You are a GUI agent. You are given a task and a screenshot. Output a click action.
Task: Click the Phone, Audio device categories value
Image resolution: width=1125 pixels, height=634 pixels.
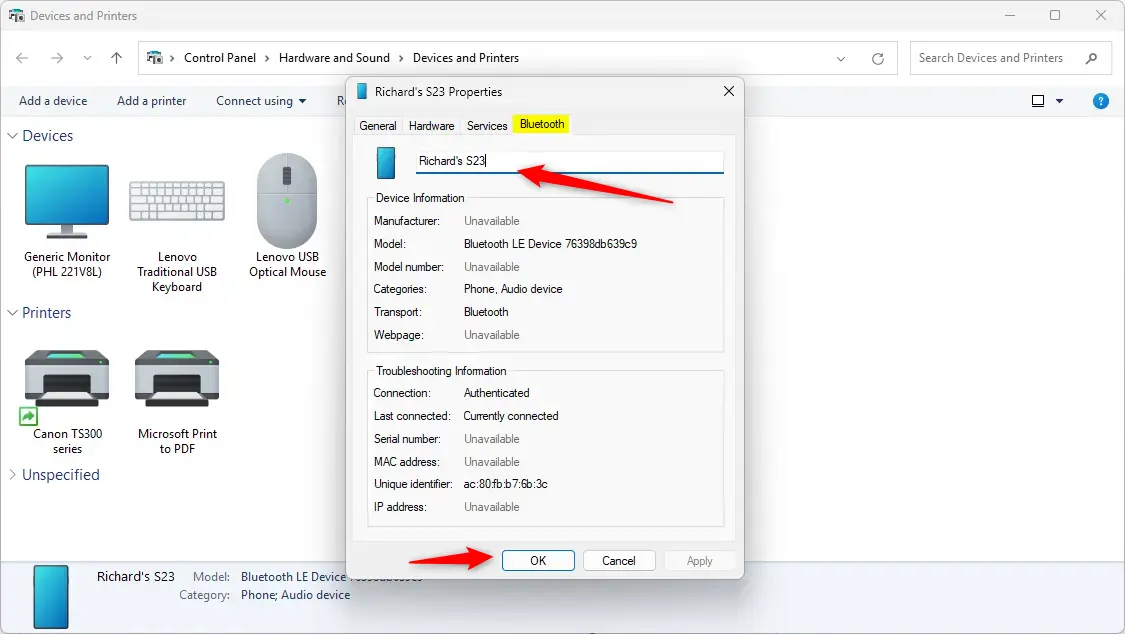513,289
